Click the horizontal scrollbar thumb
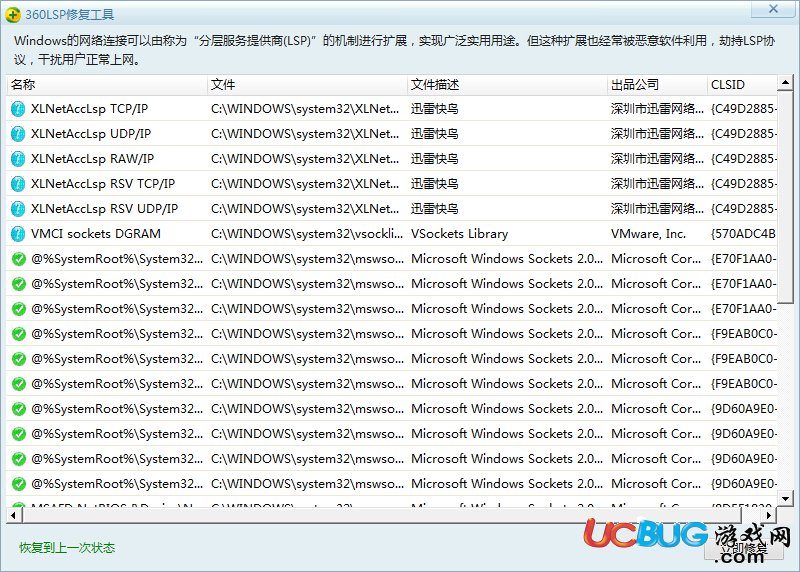 [x=381, y=515]
